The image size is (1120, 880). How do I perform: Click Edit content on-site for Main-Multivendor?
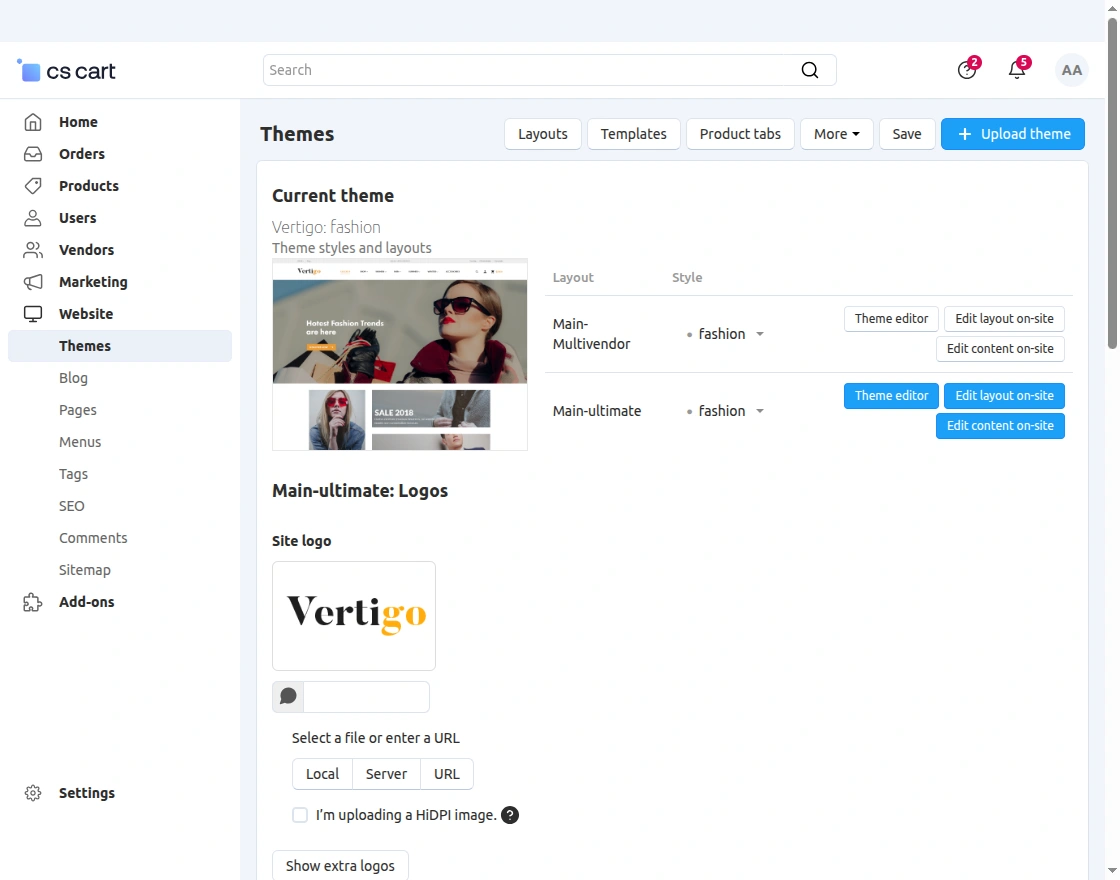[1000, 349]
